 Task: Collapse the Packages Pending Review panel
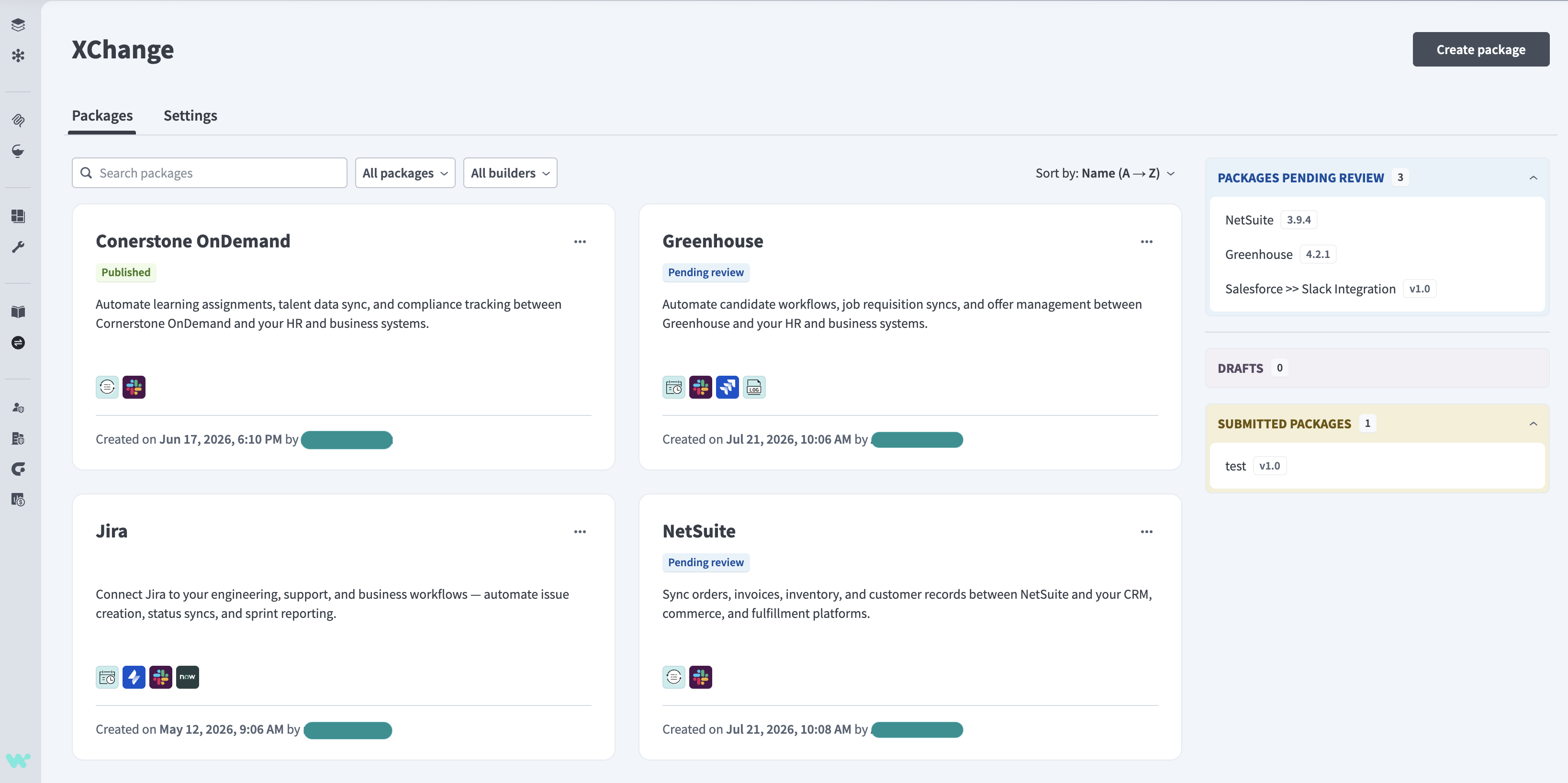(x=1534, y=178)
